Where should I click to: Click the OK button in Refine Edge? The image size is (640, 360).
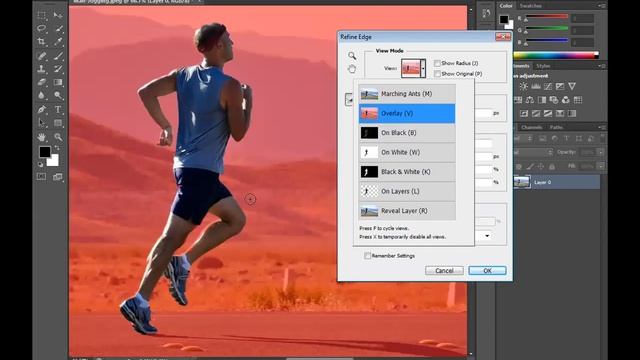(487, 271)
